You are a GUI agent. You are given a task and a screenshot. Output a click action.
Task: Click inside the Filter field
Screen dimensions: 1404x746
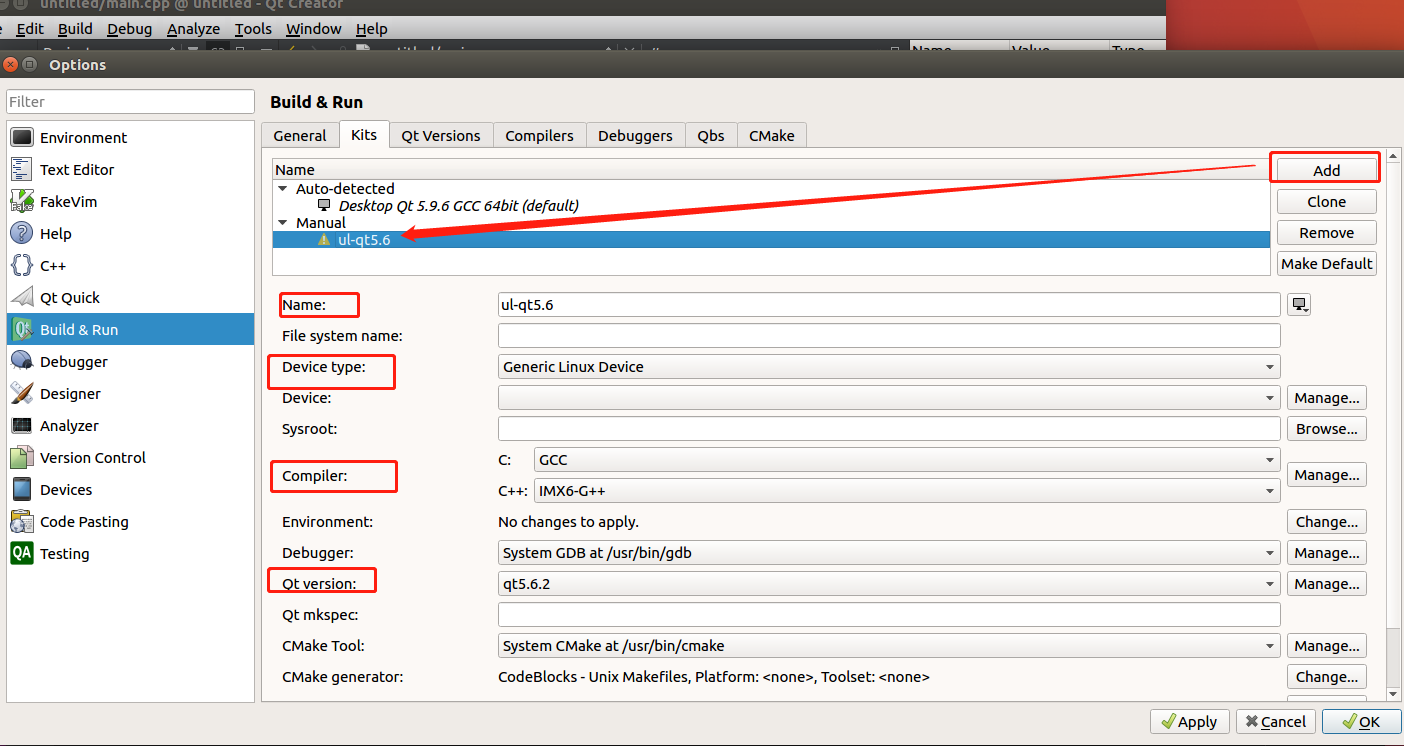[x=130, y=101]
